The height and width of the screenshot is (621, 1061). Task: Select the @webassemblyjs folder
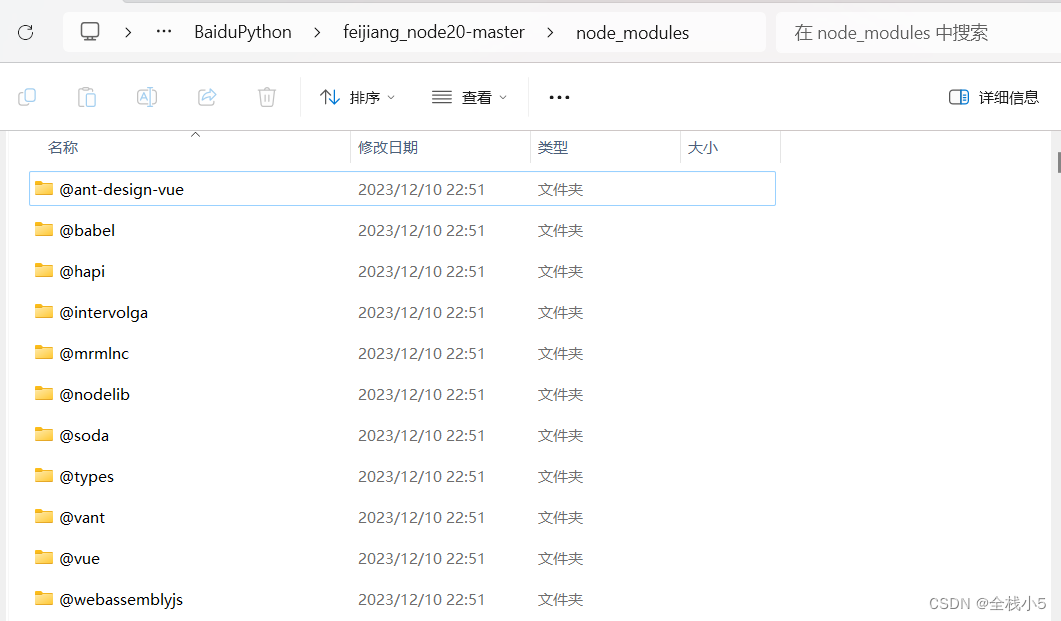121,599
